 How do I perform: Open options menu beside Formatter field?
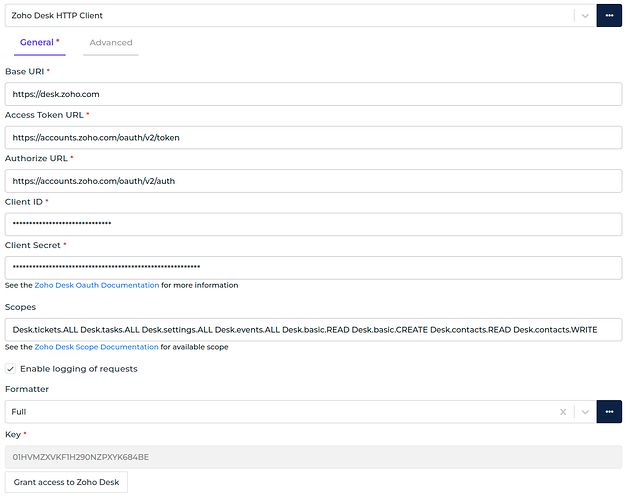click(609, 412)
